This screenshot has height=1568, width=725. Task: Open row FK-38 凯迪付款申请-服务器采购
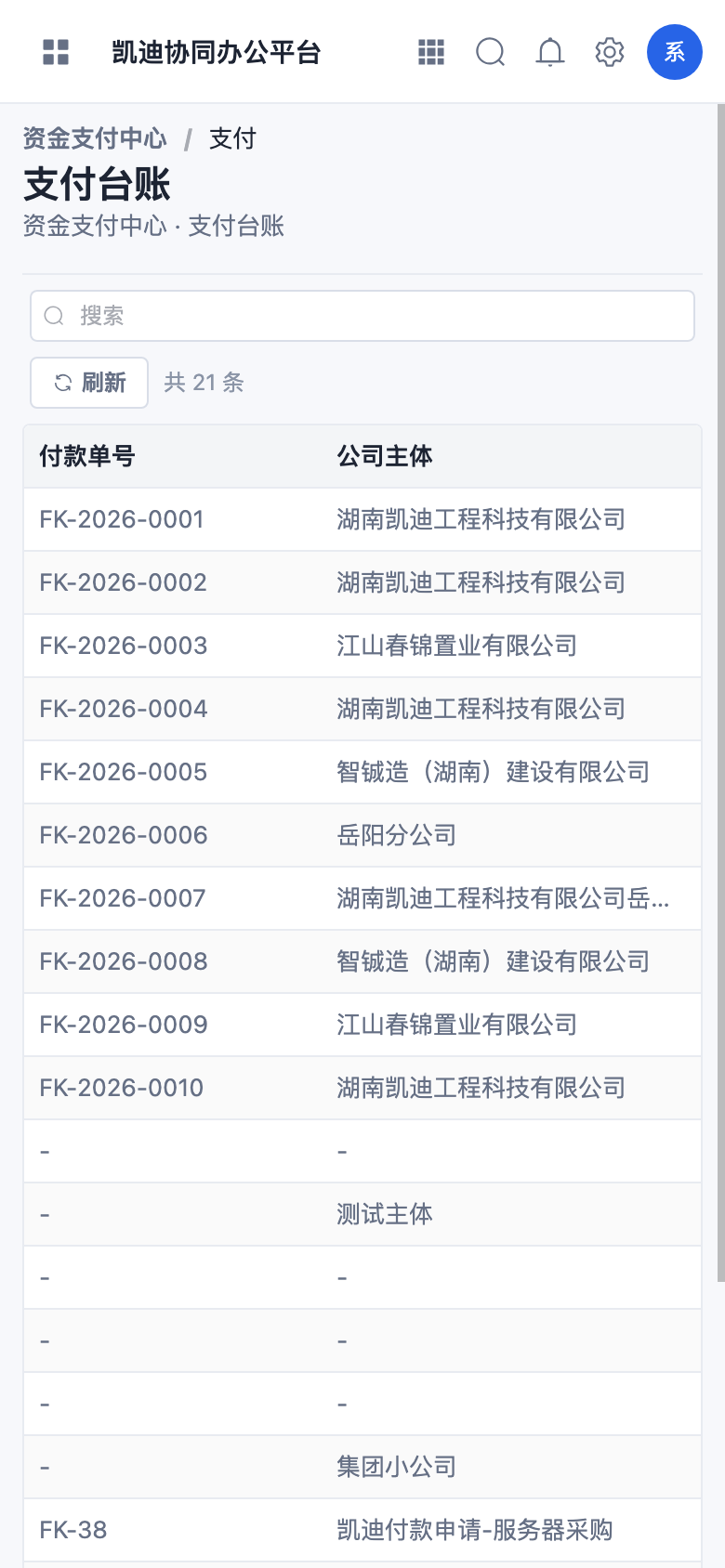(x=362, y=1530)
